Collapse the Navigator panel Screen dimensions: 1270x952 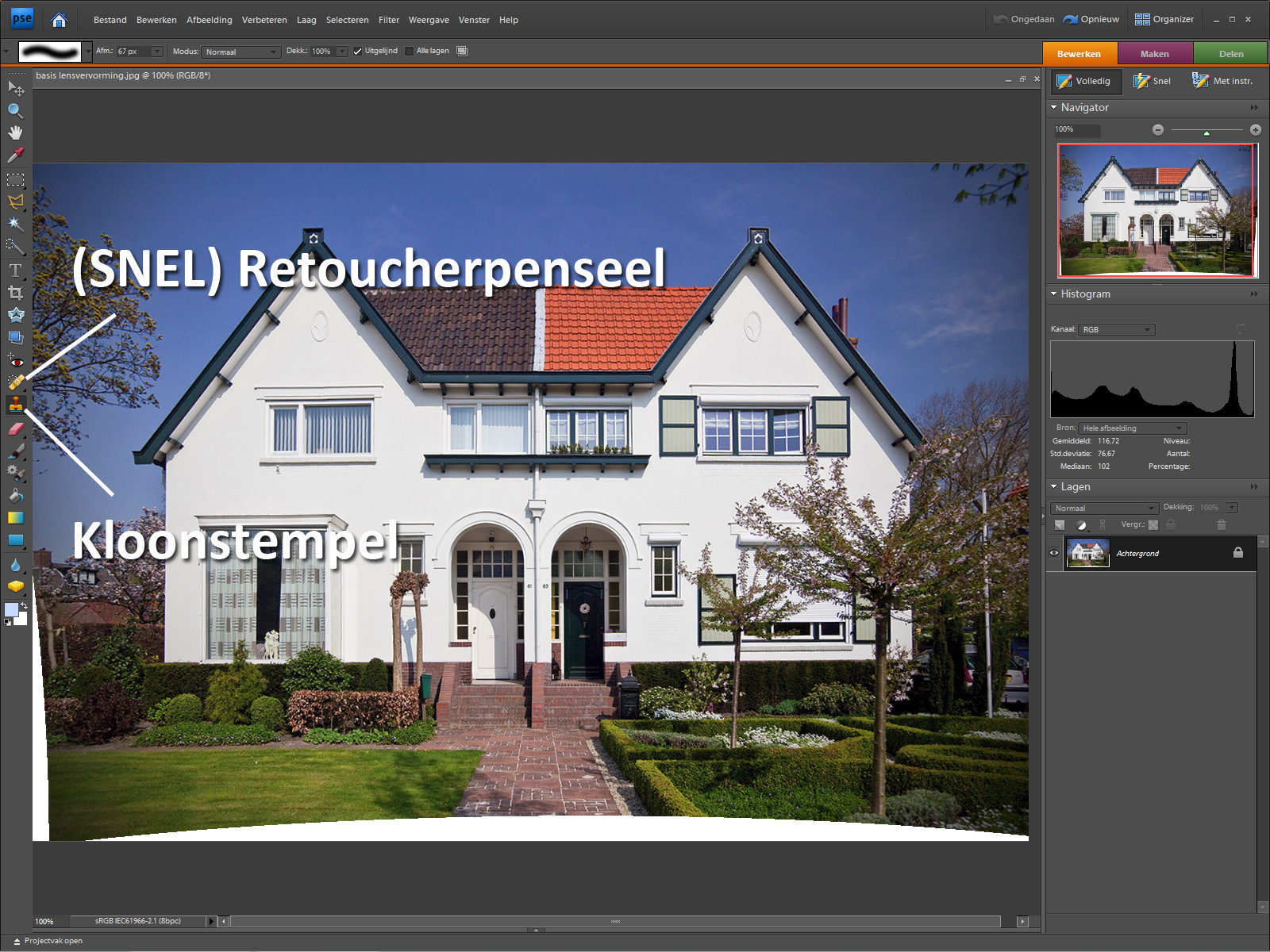(x=1054, y=107)
